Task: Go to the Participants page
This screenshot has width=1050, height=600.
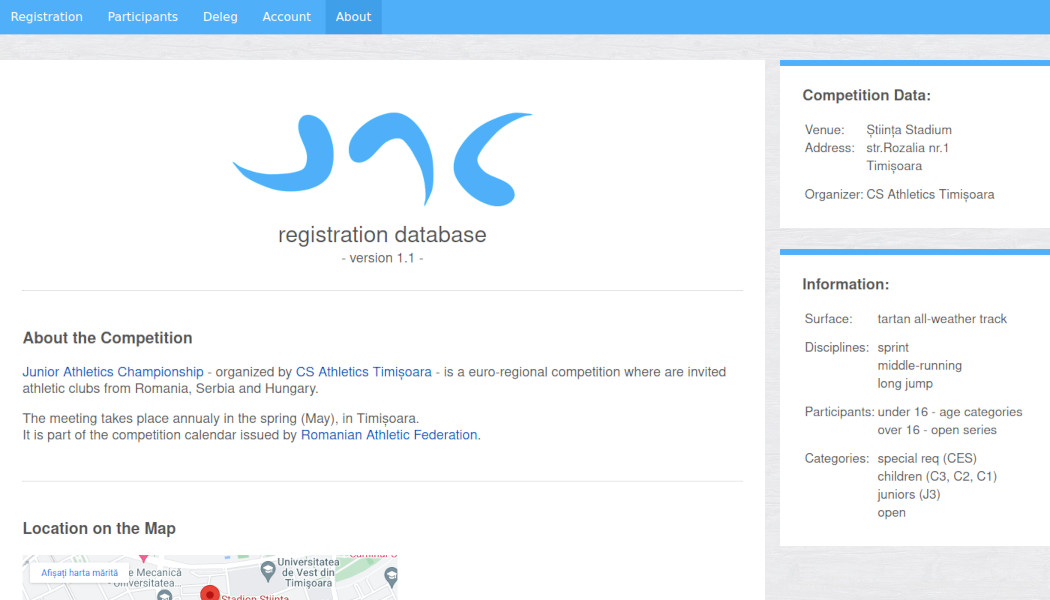Action: point(143,17)
